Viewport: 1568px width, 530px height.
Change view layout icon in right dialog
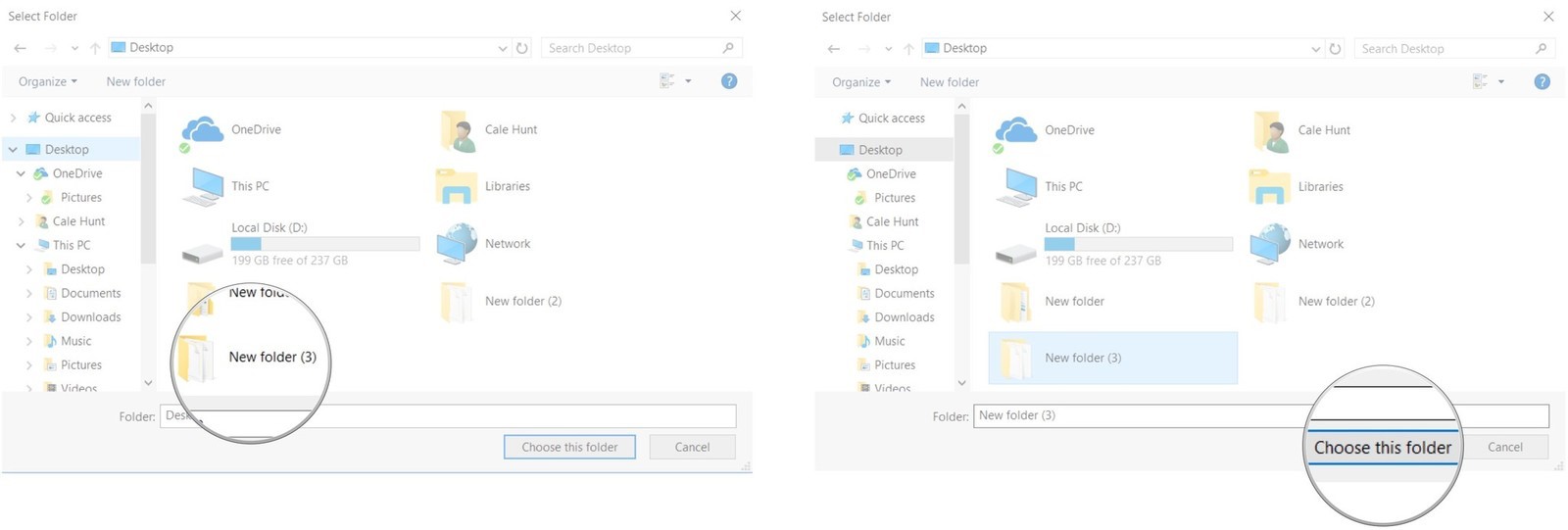coord(1480,82)
